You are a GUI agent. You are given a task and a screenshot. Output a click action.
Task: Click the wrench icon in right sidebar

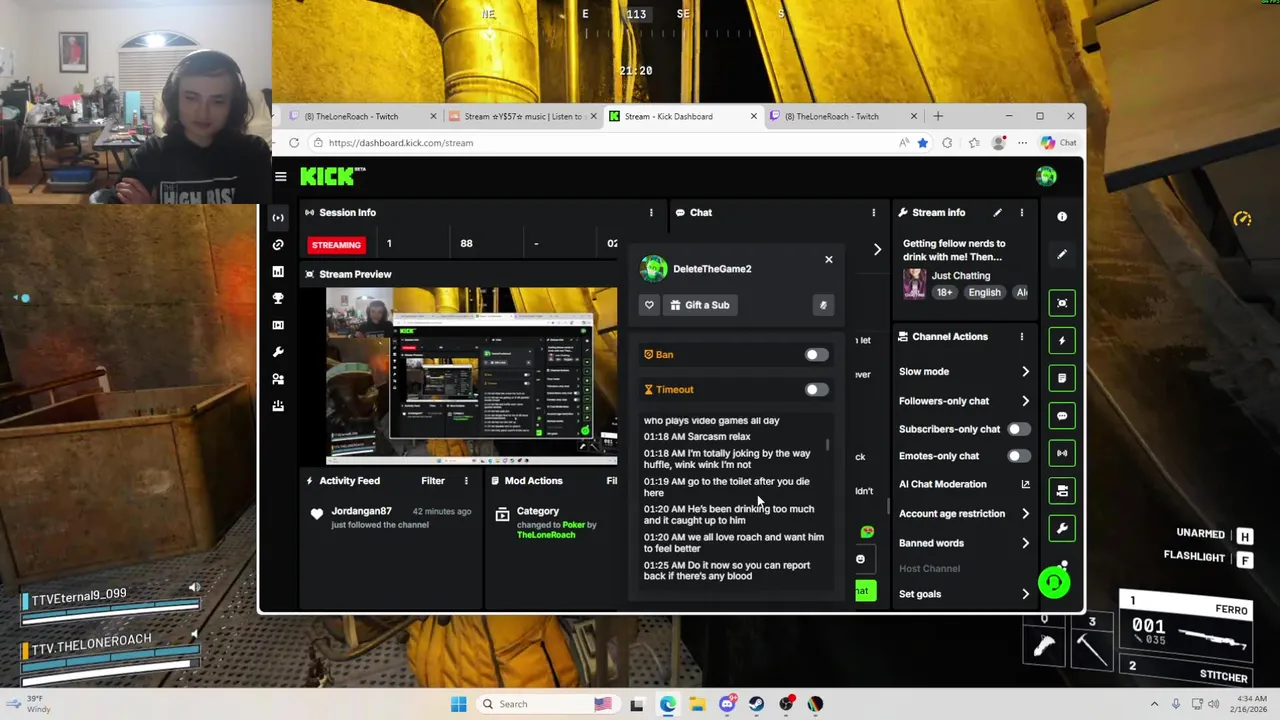pos(1062,528)
